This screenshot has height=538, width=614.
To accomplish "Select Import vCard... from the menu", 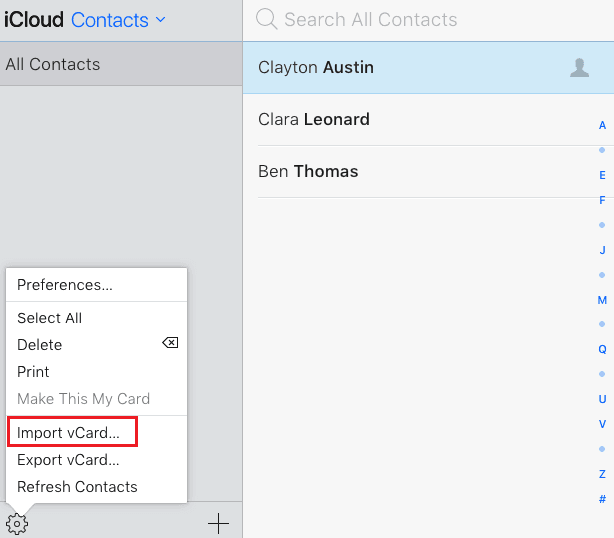I will tap(68, 433).
